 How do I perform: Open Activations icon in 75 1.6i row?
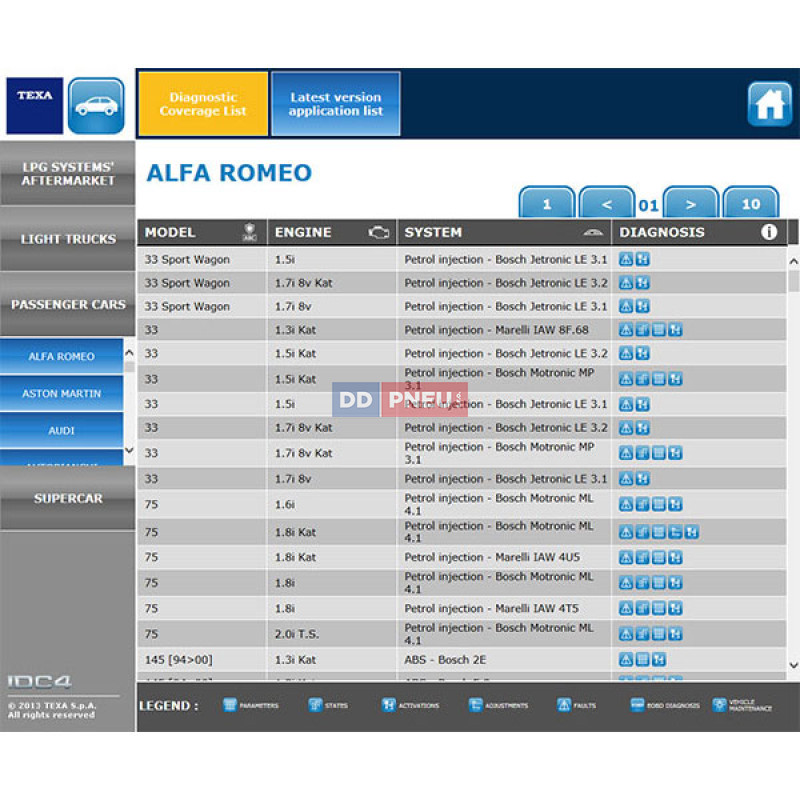pos(675,505)
